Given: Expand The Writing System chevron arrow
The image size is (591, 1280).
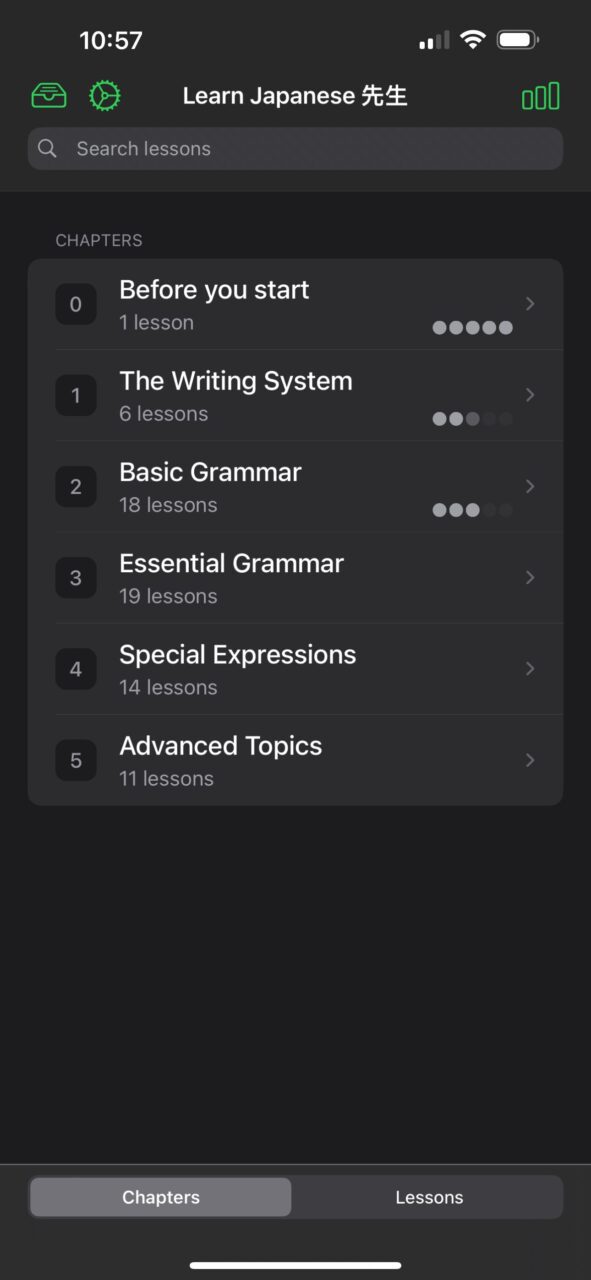Looking at the screenshot, I should pyautogui.click(x=530, y=395).
